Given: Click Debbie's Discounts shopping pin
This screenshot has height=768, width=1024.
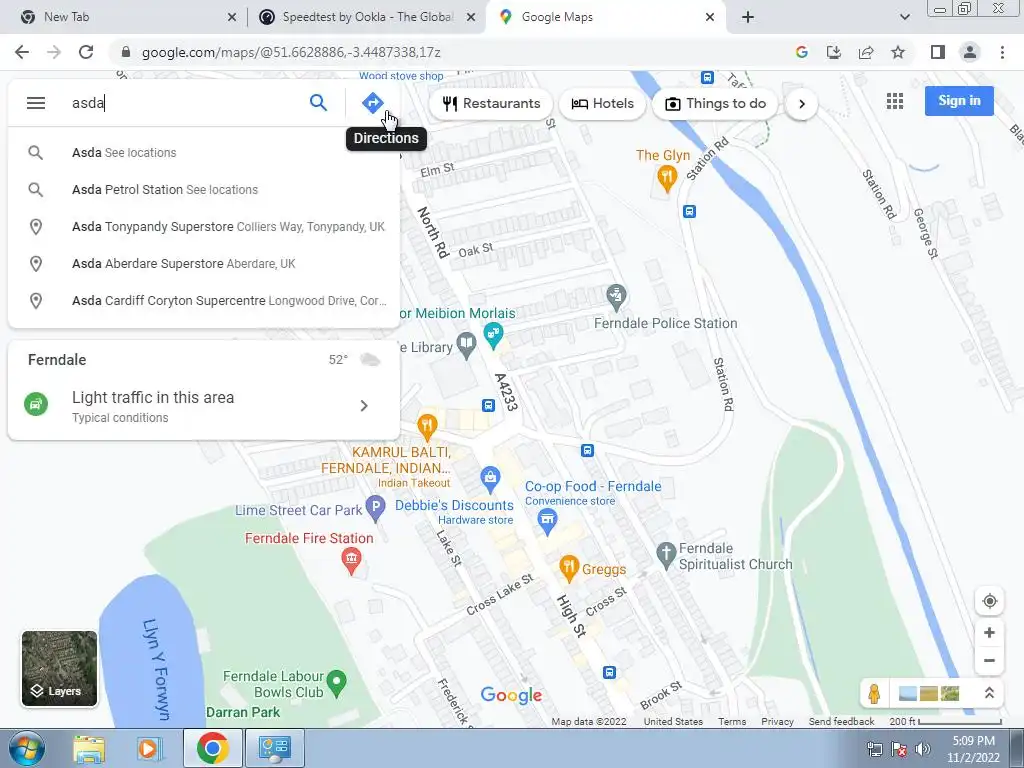Looking at the screenshot, I should click(x=490, y=480).
